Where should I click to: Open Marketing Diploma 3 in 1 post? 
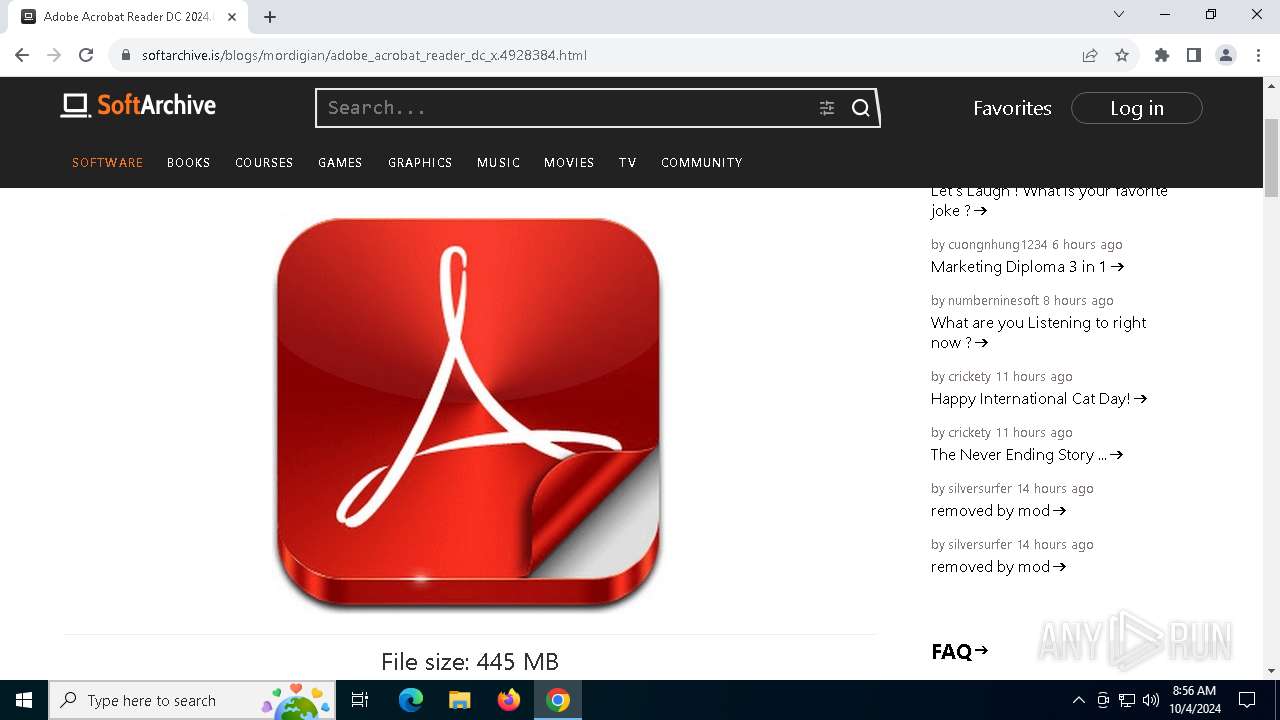(x=1027, y=267)
